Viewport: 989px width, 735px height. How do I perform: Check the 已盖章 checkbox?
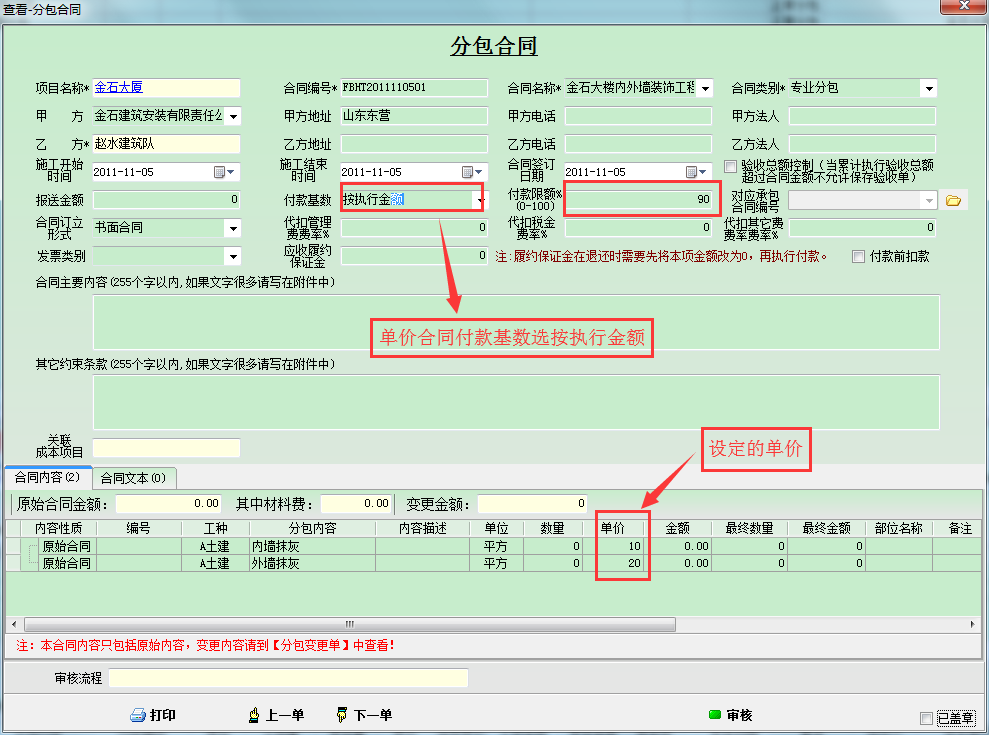click(x=926, y=718)
